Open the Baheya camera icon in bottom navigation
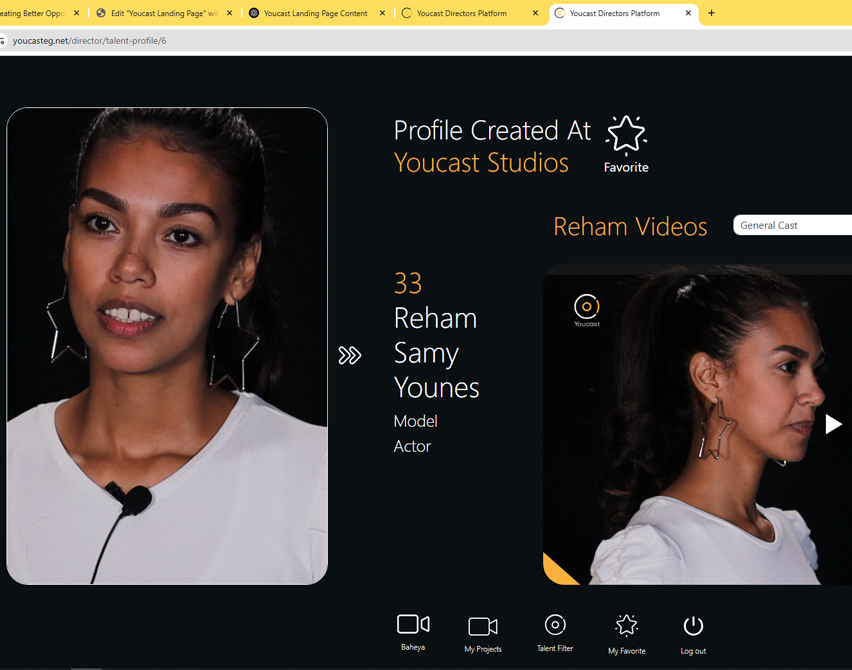This screenshot has height=670, width=852. pos(413,624)
